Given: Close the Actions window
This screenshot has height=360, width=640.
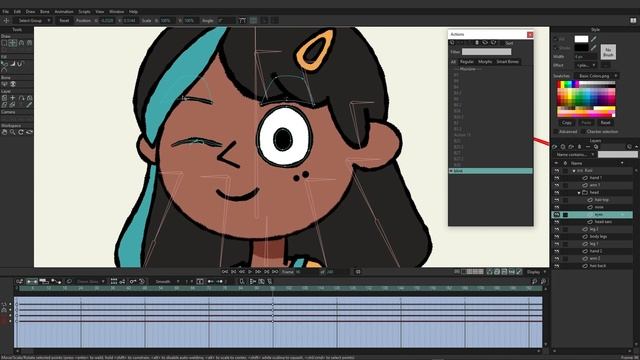Looking at the screenshot, I should point(530,35).
